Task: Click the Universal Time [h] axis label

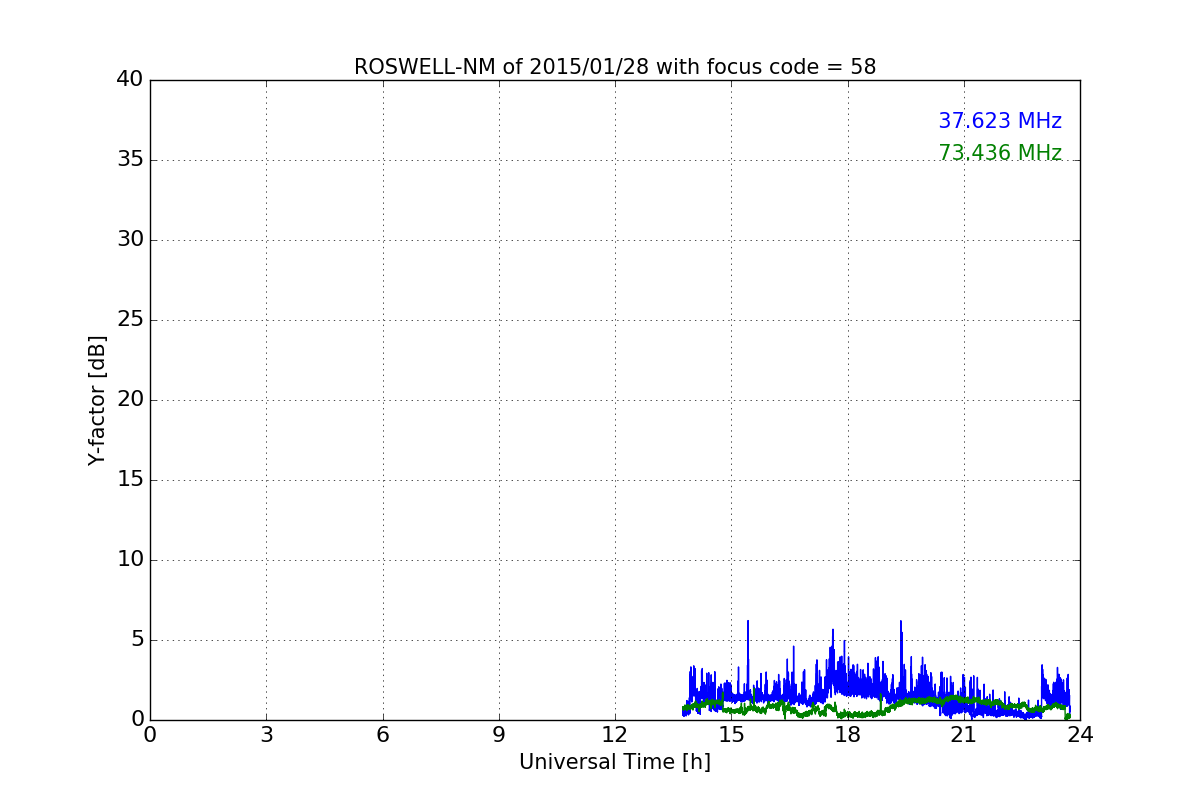Action: pyautogui.click(x=615, y=762)
